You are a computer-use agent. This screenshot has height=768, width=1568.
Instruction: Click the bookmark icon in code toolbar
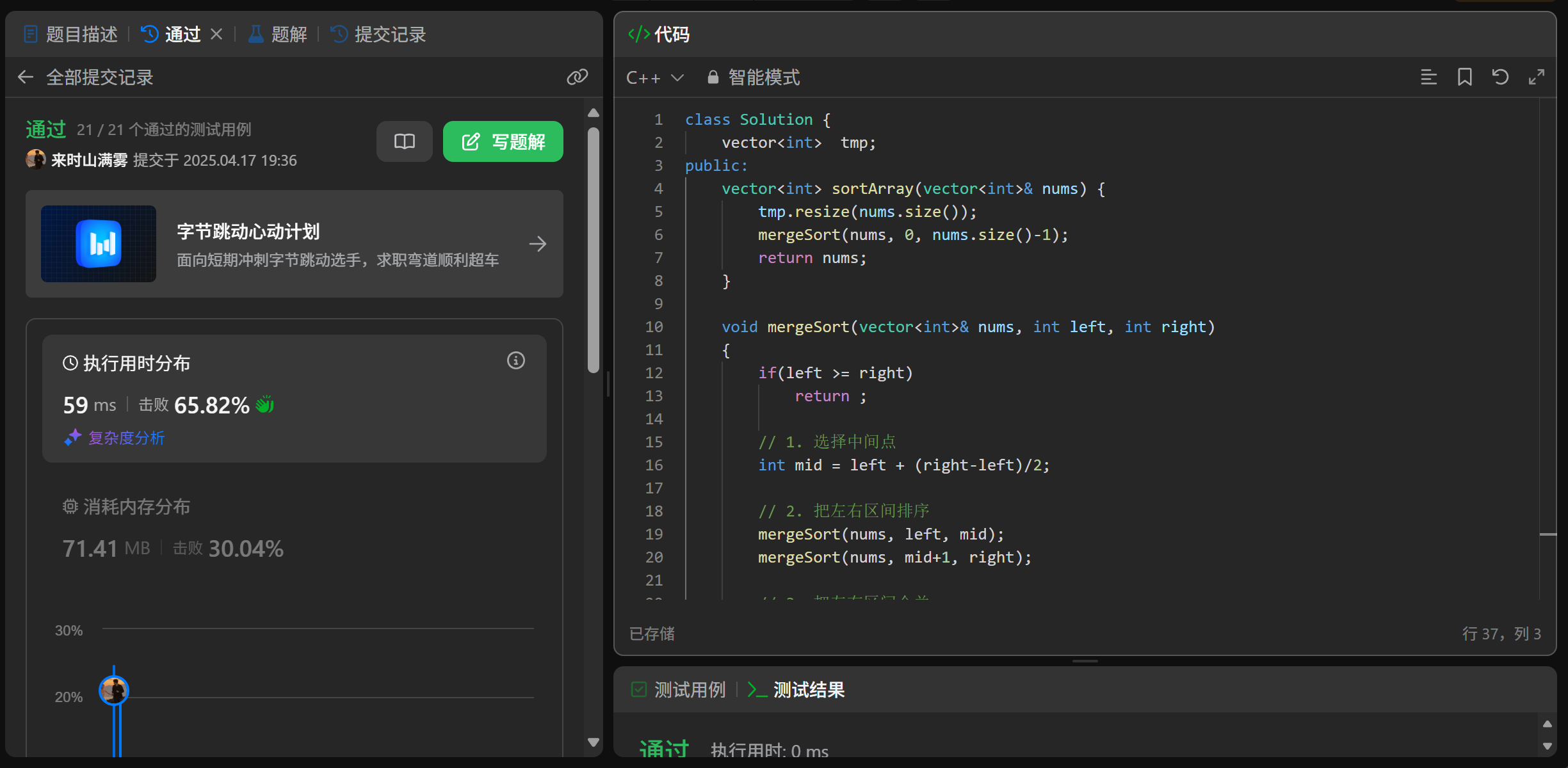[x=1464, y=77]
